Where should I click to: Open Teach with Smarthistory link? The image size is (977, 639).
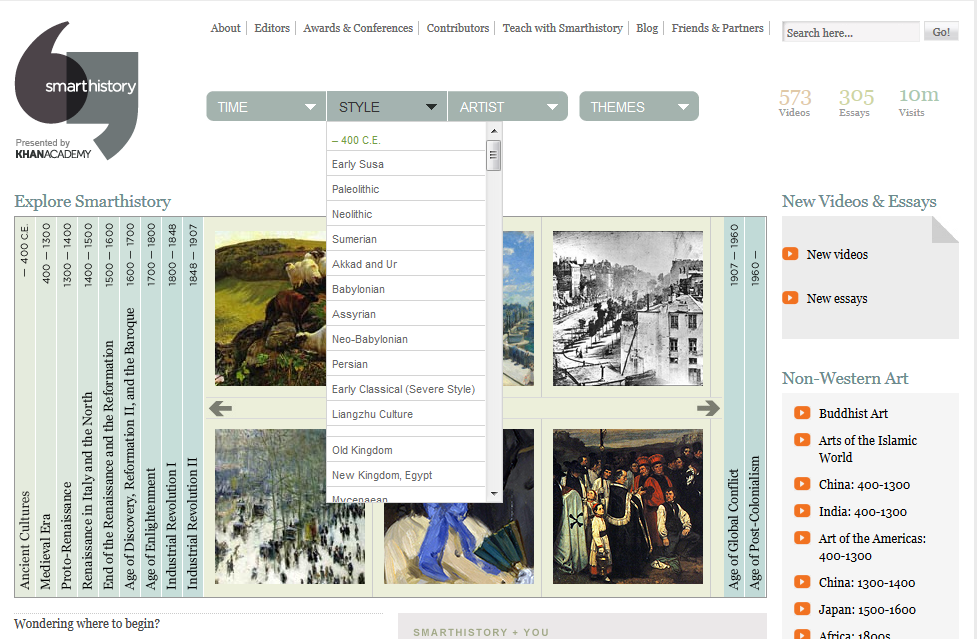pos(563,28)
